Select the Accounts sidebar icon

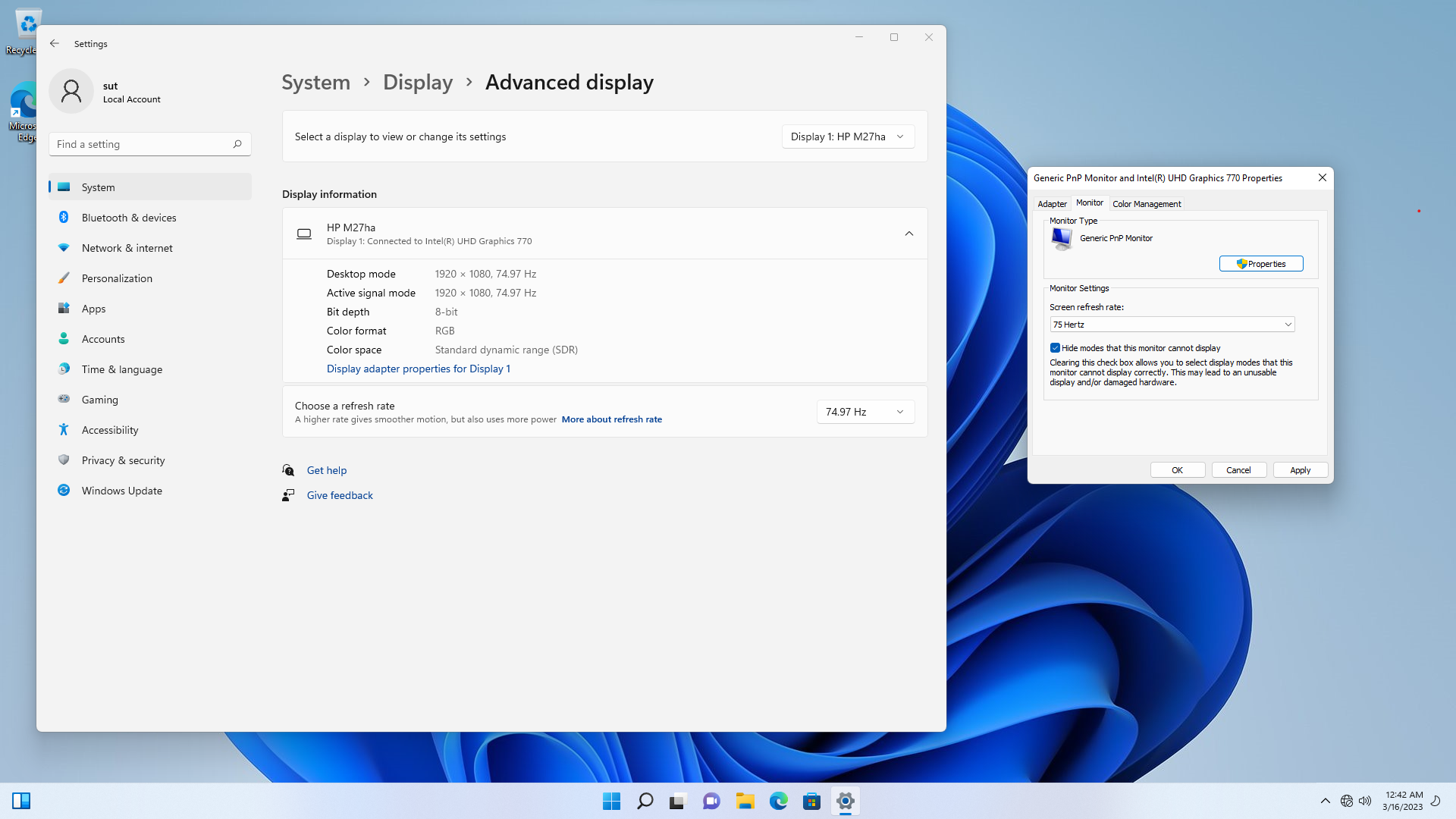(64, 338)
